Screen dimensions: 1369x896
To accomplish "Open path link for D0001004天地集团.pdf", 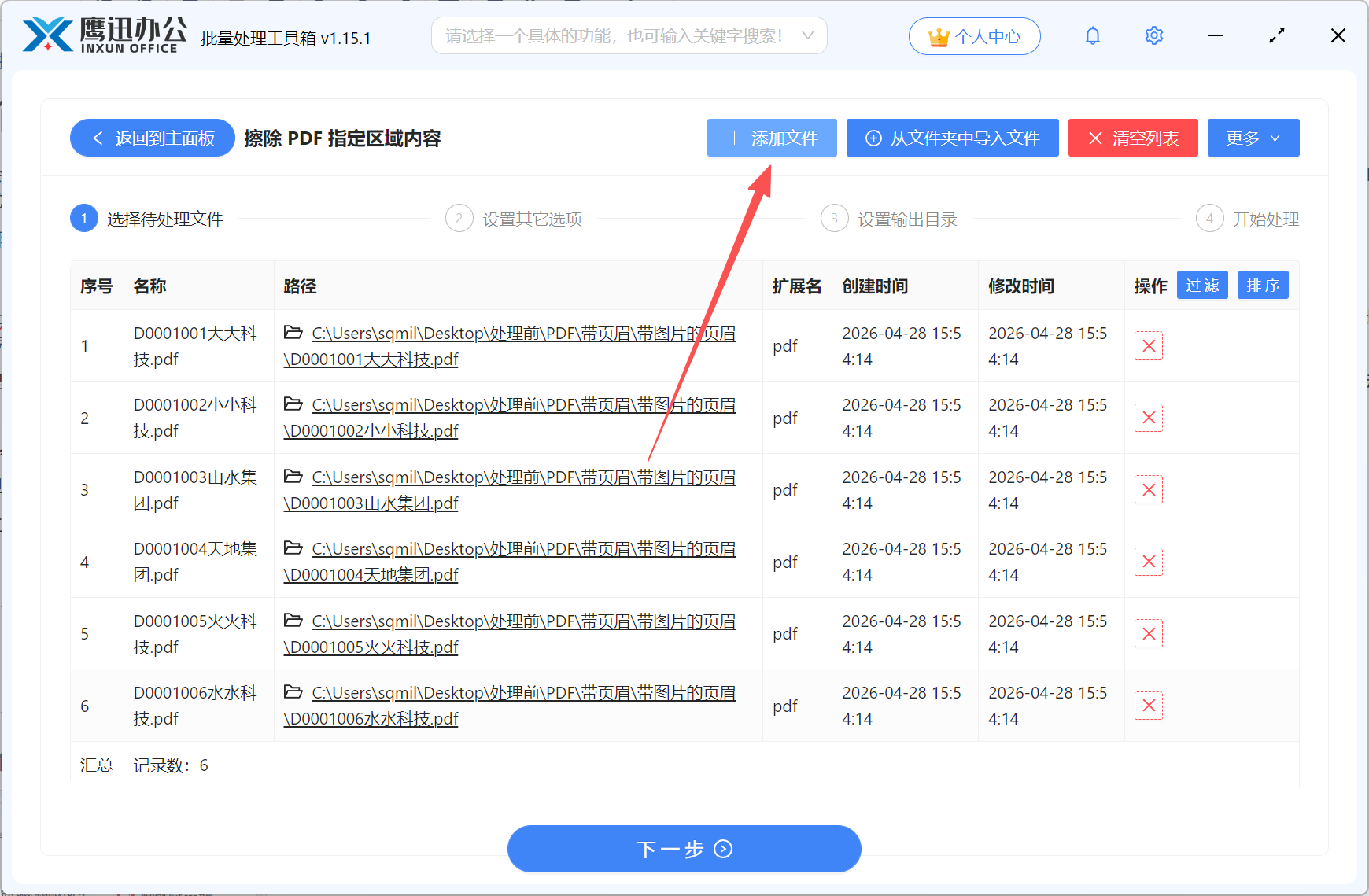I will point(510,562).
